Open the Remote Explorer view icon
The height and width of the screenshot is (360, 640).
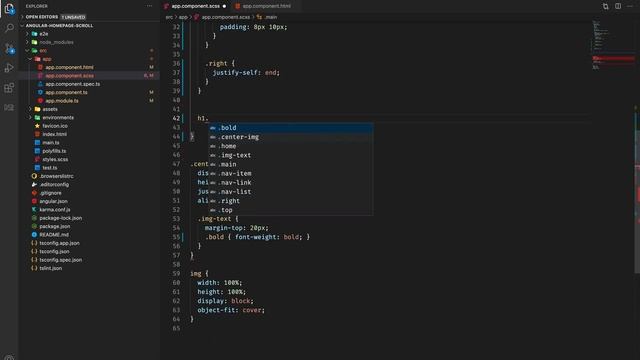coord(9,107)
